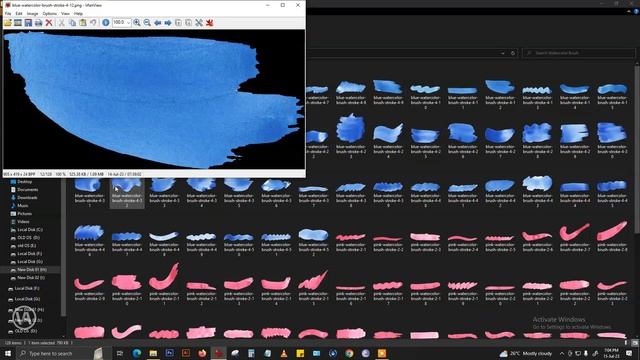This screenshot has height=360, width=640.
Task: Expand the Explorer address bar history dropdown
Action: tap(502, 53)
